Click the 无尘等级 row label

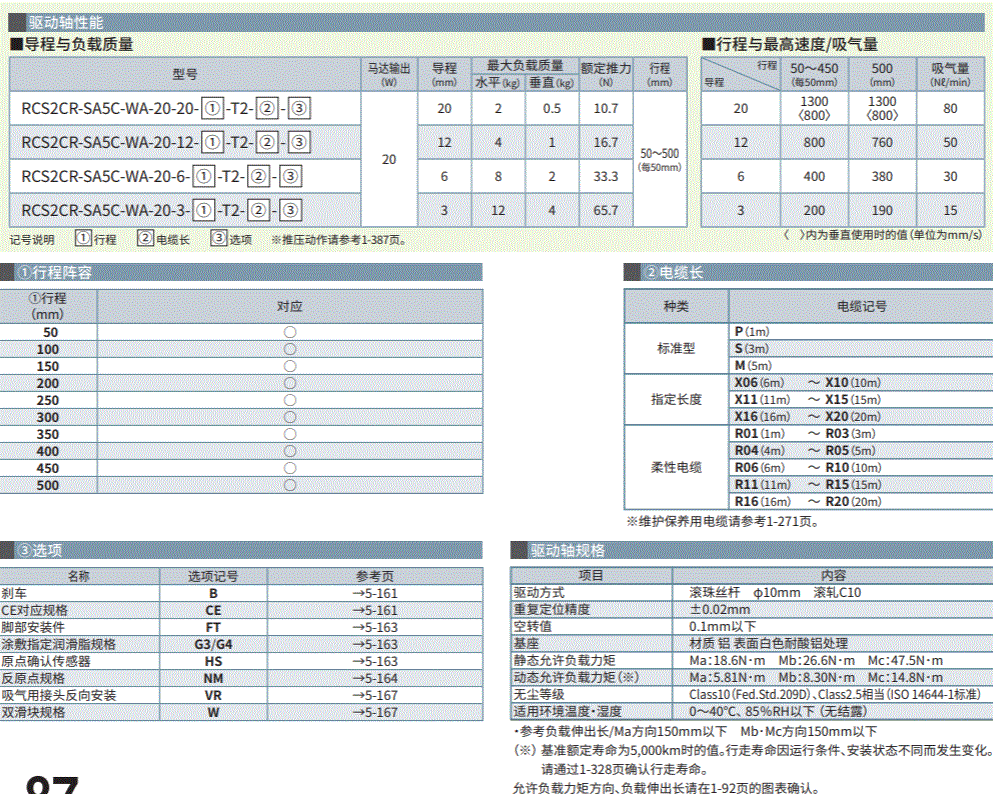tap(539, 695)
